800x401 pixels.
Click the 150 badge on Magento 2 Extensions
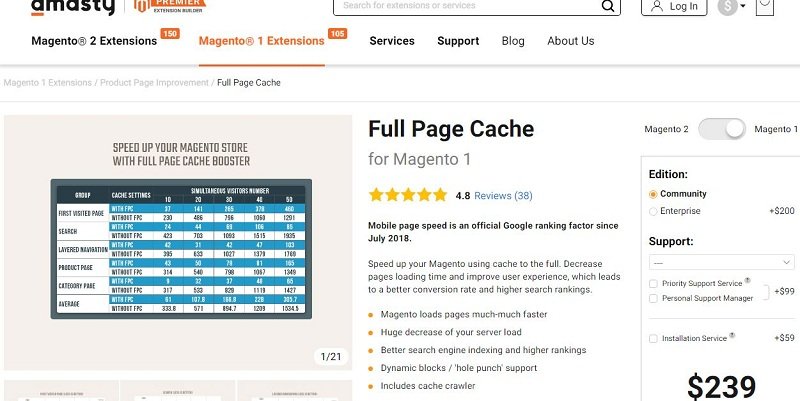click(x=169, y=34)
